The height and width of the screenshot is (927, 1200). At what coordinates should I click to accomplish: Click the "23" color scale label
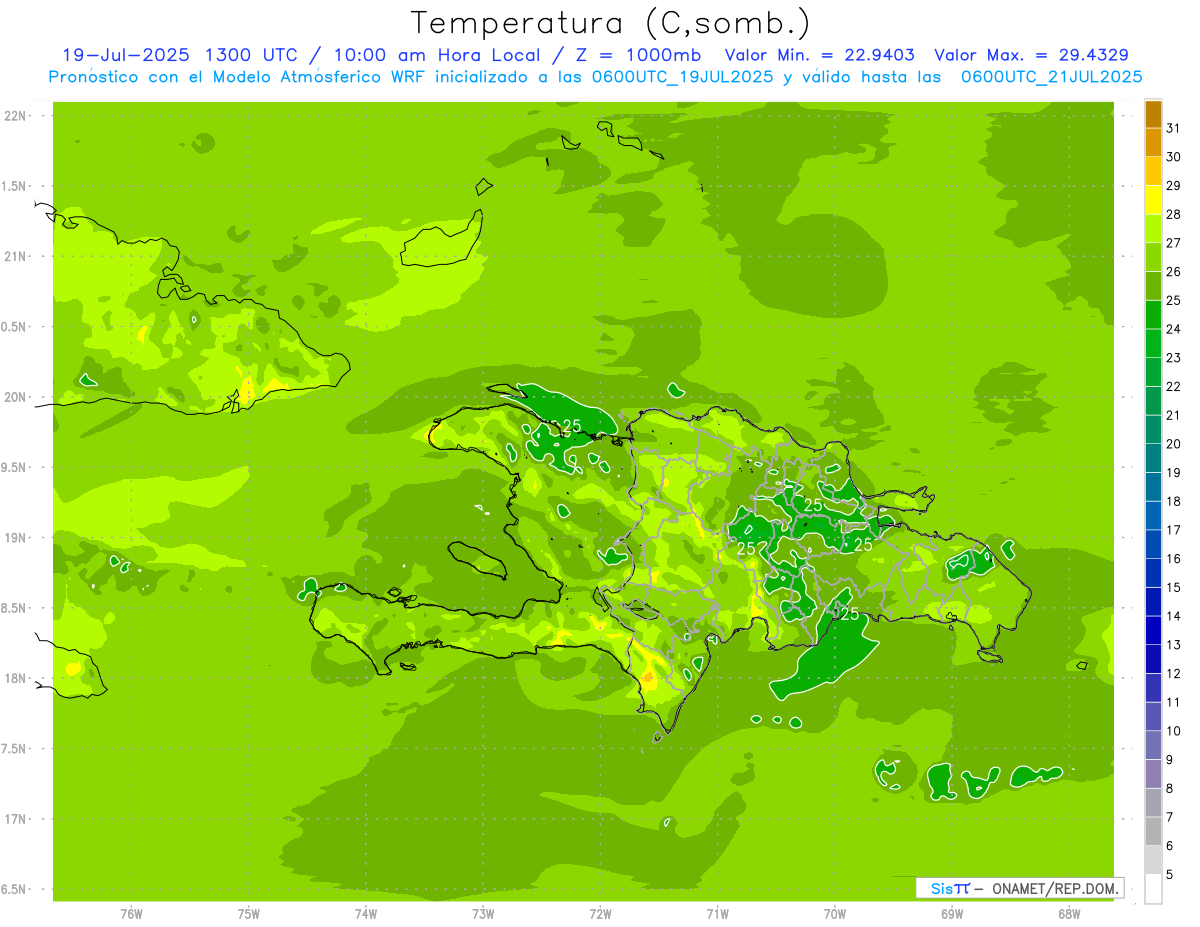click(1174, 358)
